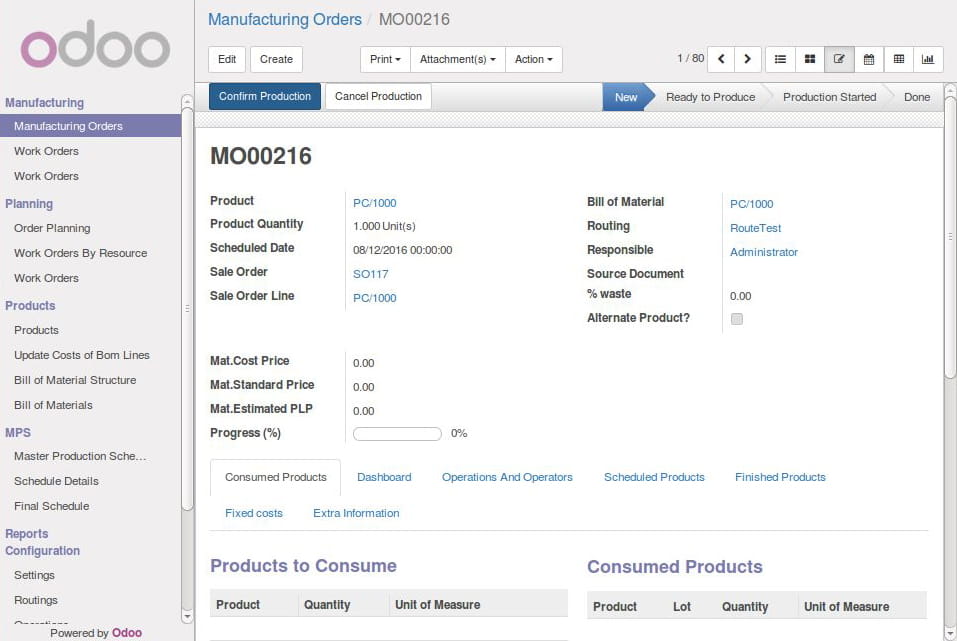Open the Action dropdown

coord(533,59)
